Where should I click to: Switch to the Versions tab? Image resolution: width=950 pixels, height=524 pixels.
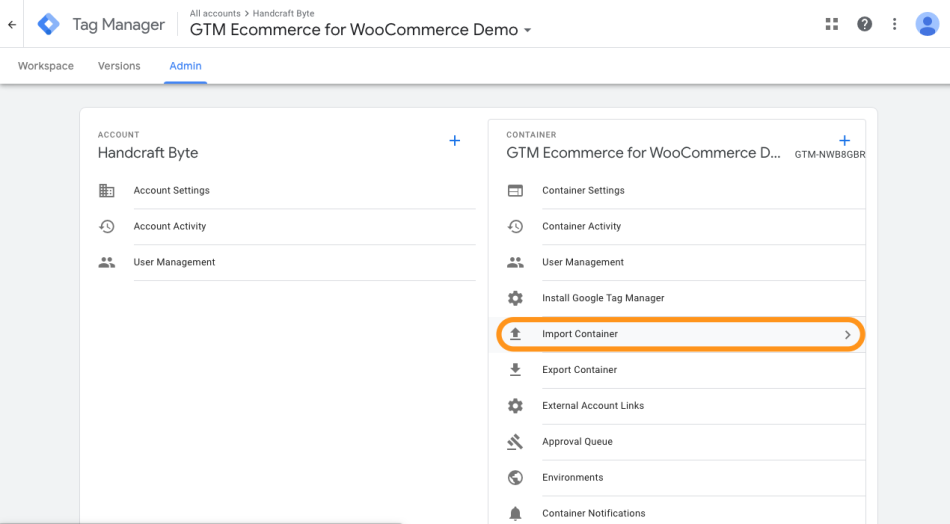(119, 66)
